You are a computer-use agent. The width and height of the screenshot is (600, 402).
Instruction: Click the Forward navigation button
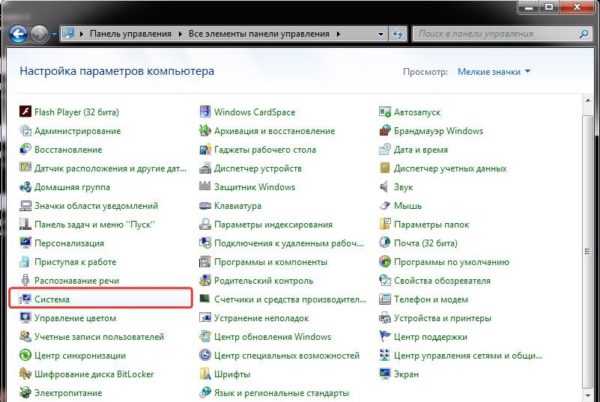tap(39, 34)
